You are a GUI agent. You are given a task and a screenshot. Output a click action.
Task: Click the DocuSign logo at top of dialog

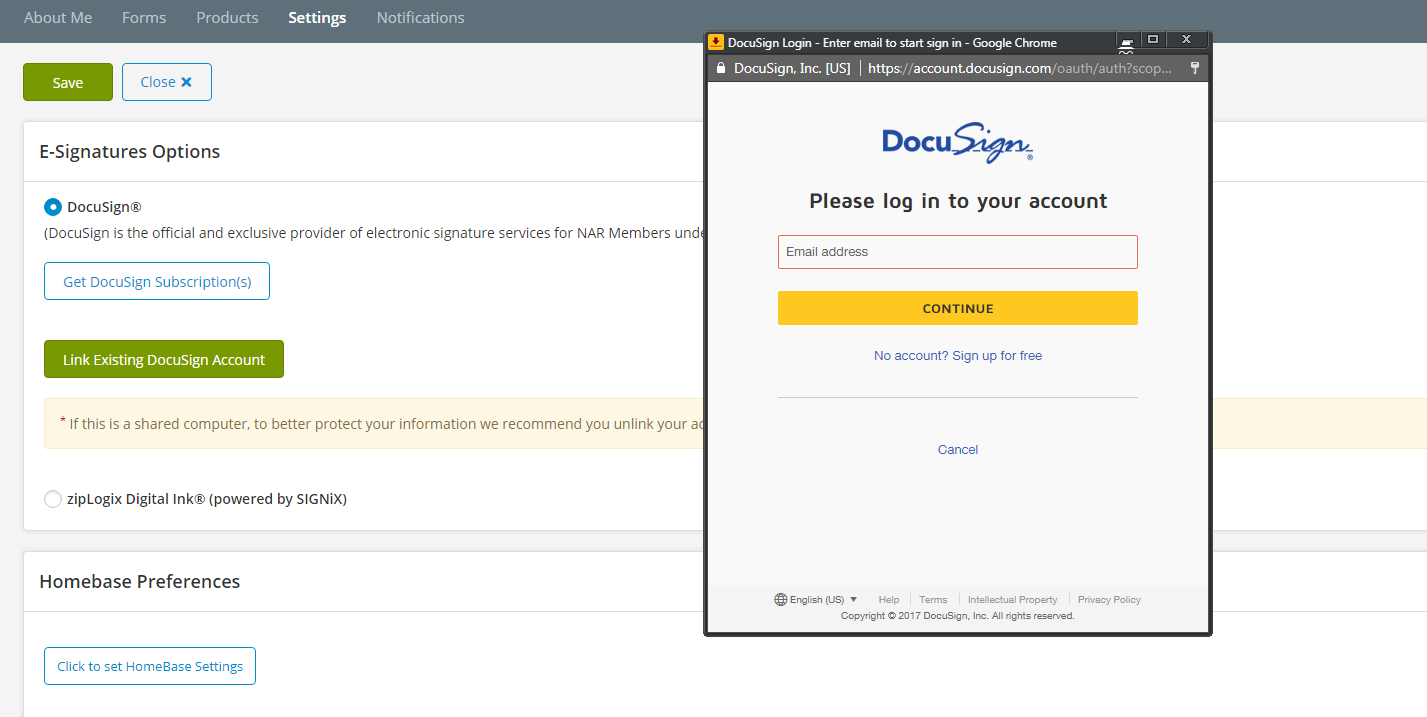[x=957, y=143]
